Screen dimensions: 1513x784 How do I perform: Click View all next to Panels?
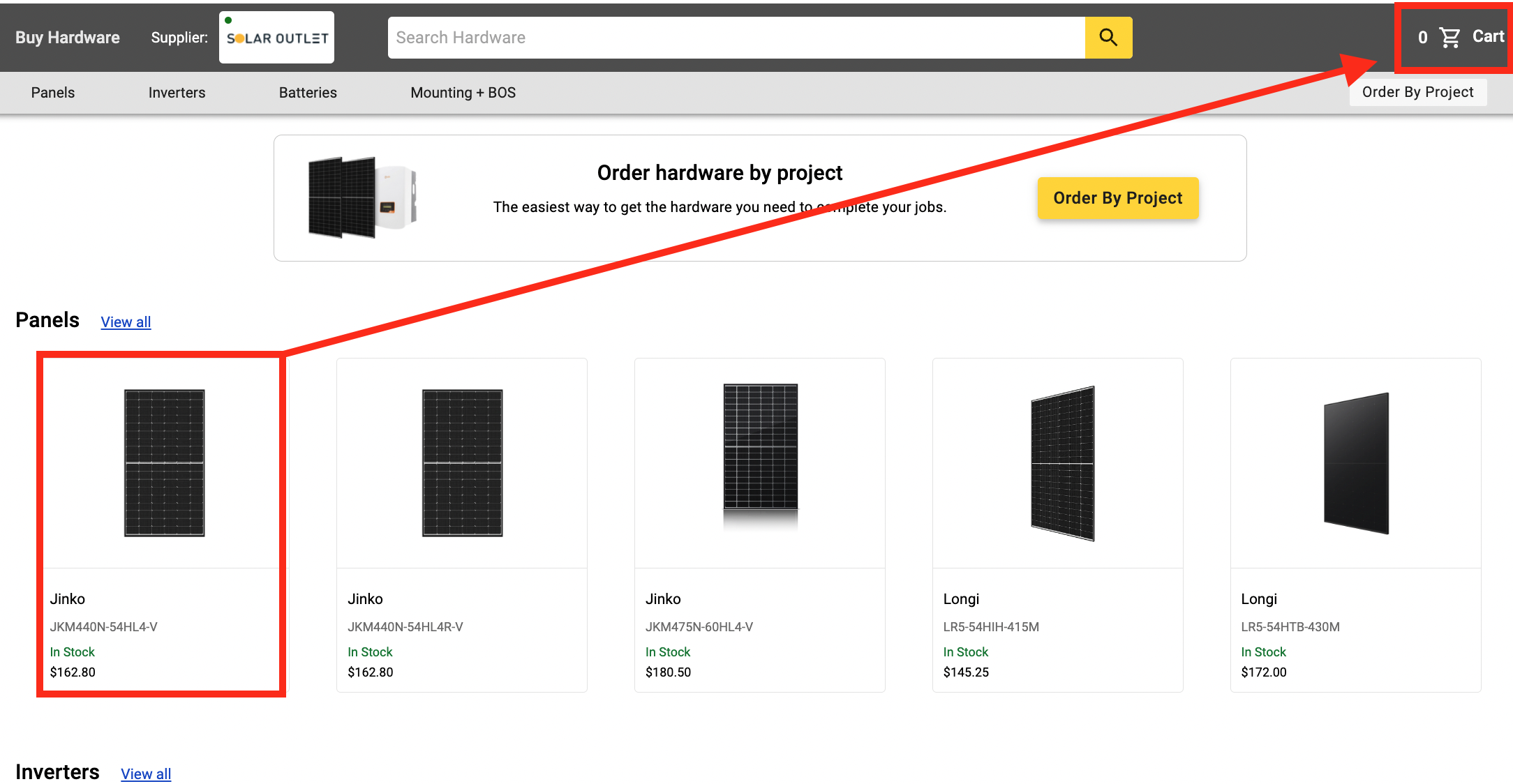click(x=126, y=322)
